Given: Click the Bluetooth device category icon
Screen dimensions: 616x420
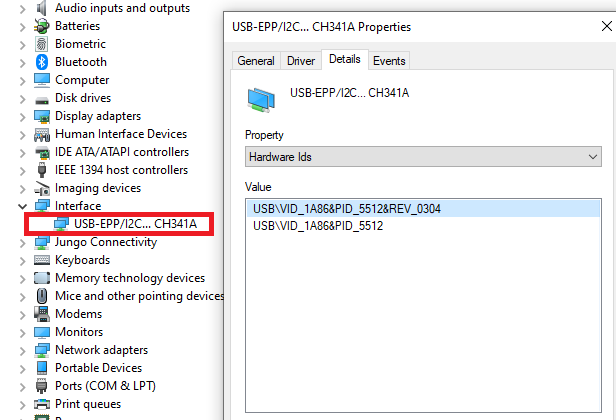Looking at the screenshot, I should point(42,62).
